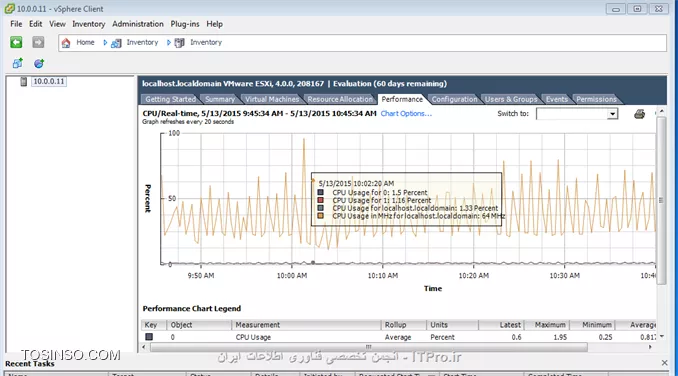Switch to the Virtual Machines tab

tap(272, 99)
